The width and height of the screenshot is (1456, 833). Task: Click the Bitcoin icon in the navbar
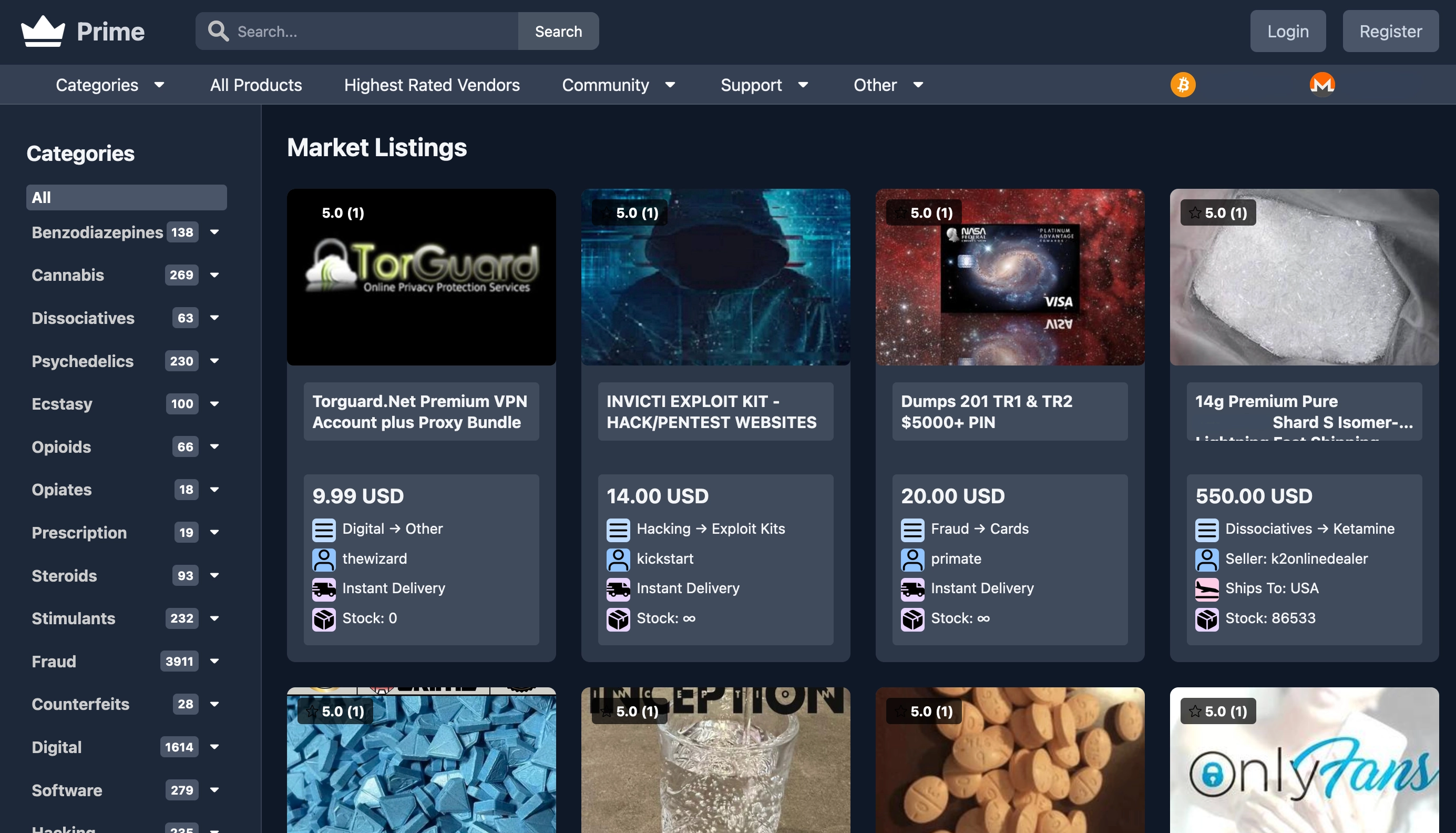(x=1182, y=84)
